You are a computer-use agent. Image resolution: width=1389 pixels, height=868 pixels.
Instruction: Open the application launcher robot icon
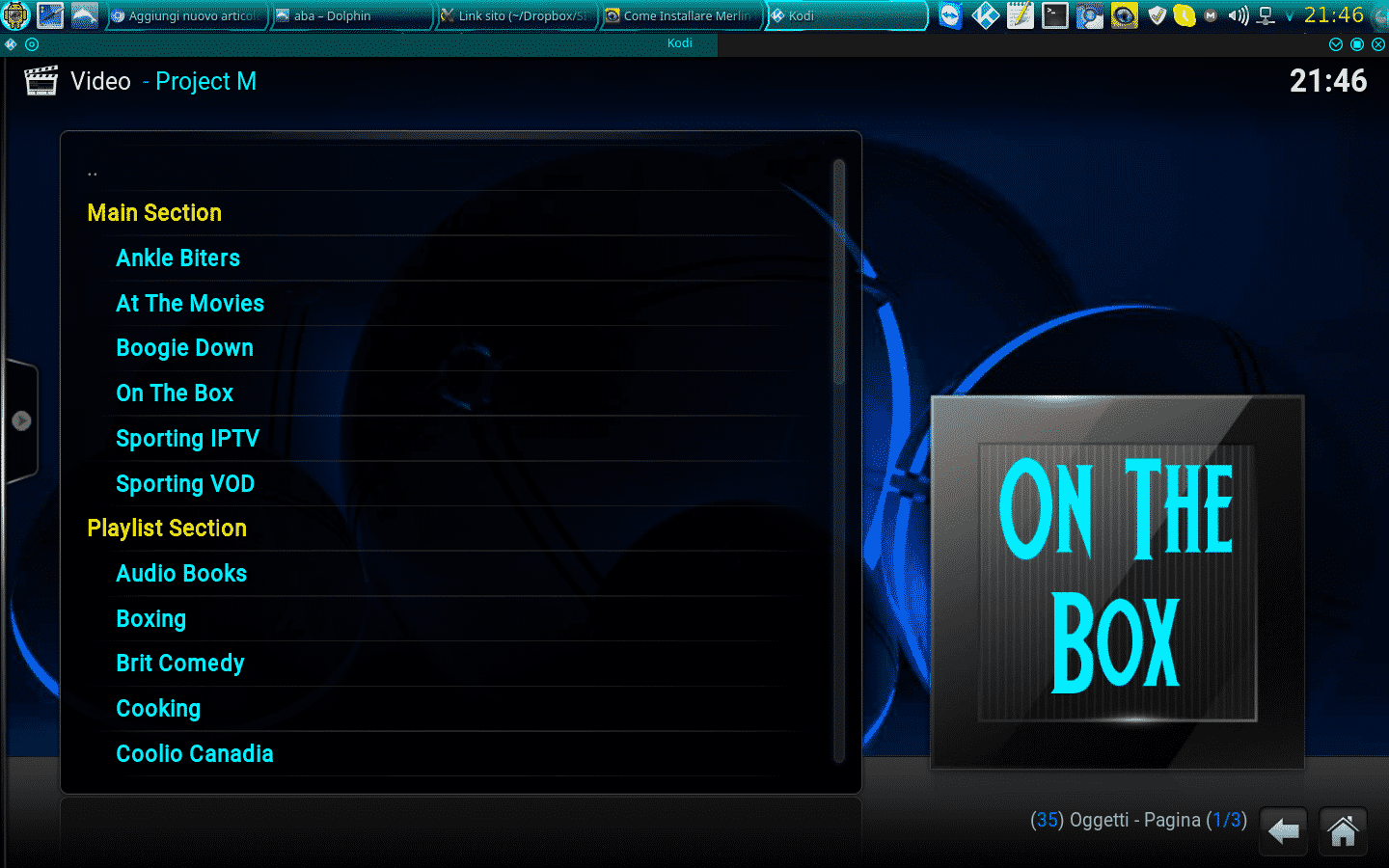click(16, 15)
